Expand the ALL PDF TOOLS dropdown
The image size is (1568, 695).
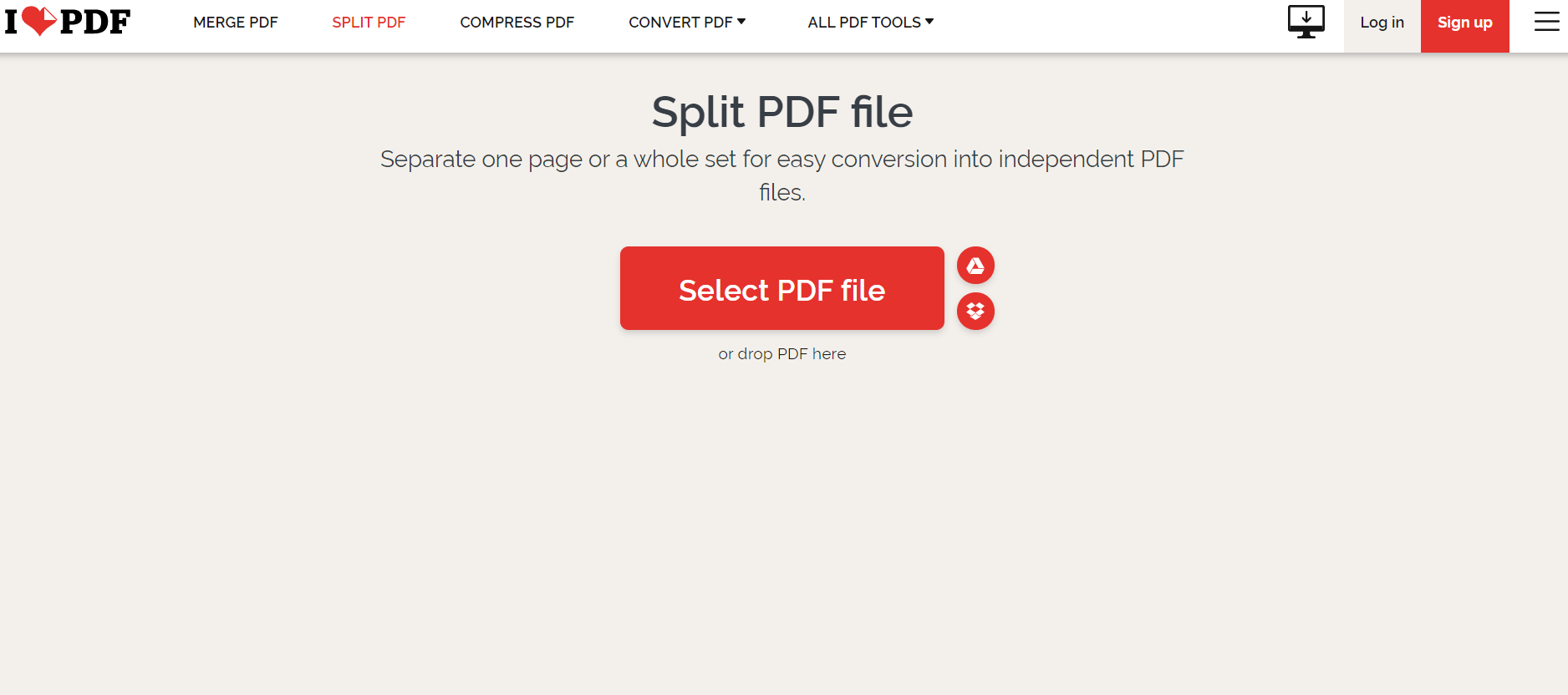[863, 23]
